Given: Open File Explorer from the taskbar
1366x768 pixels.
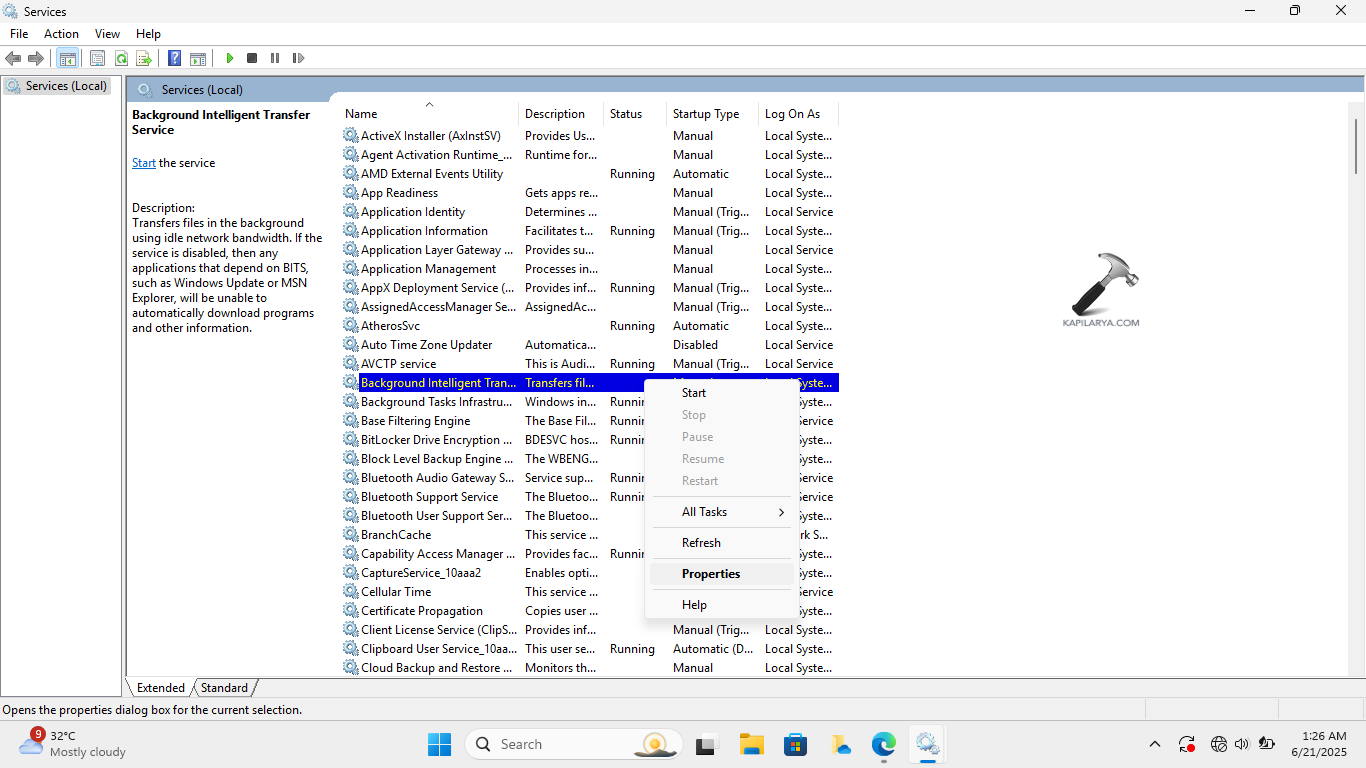Looking at the screenshot, I should pyautogui.click(x=751, y=744).
